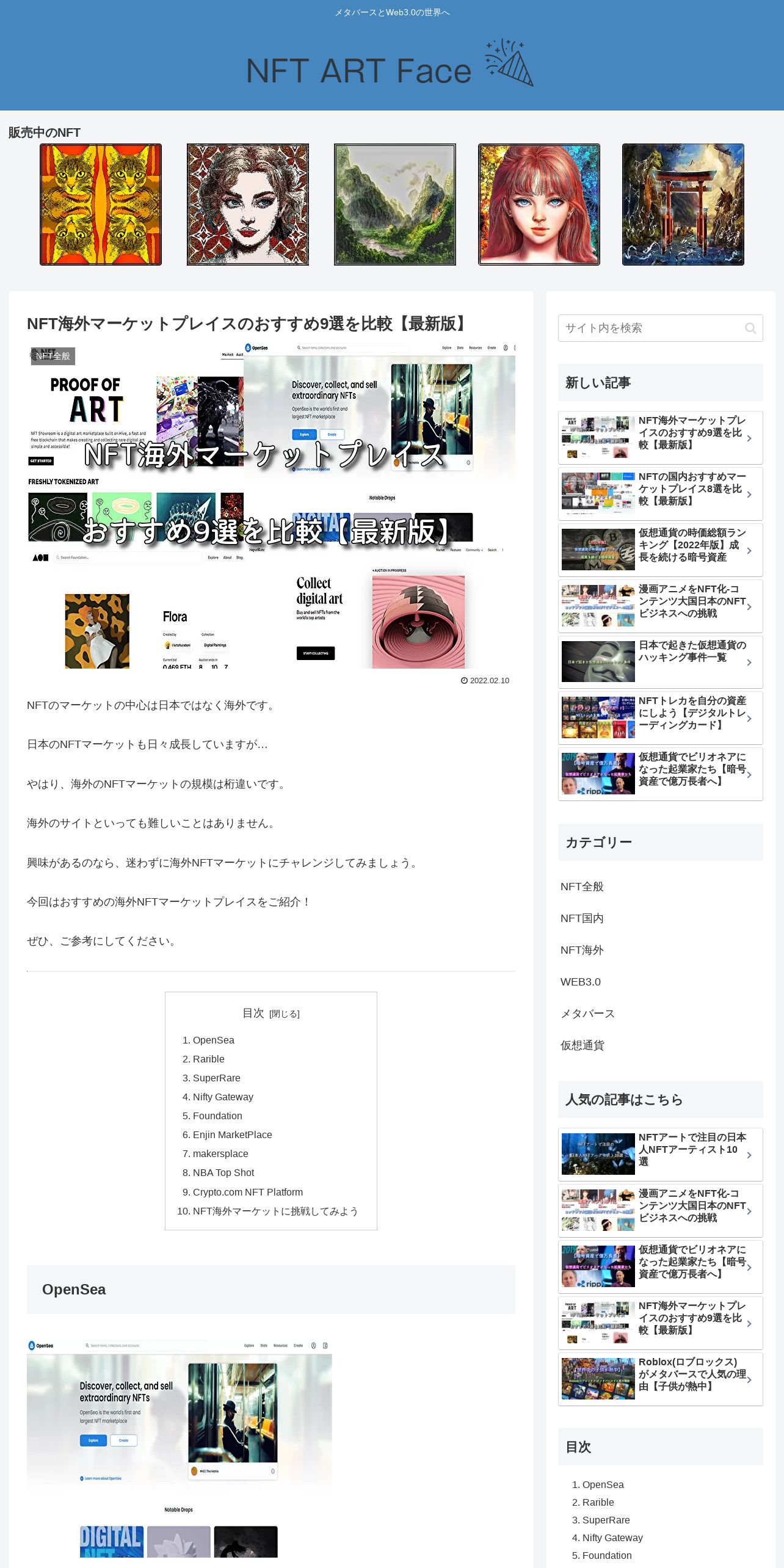Open the red-haired girl NFT thumbnail
Screen dimensions: 784x1568
pyautogui.click(x=539, y=205)
